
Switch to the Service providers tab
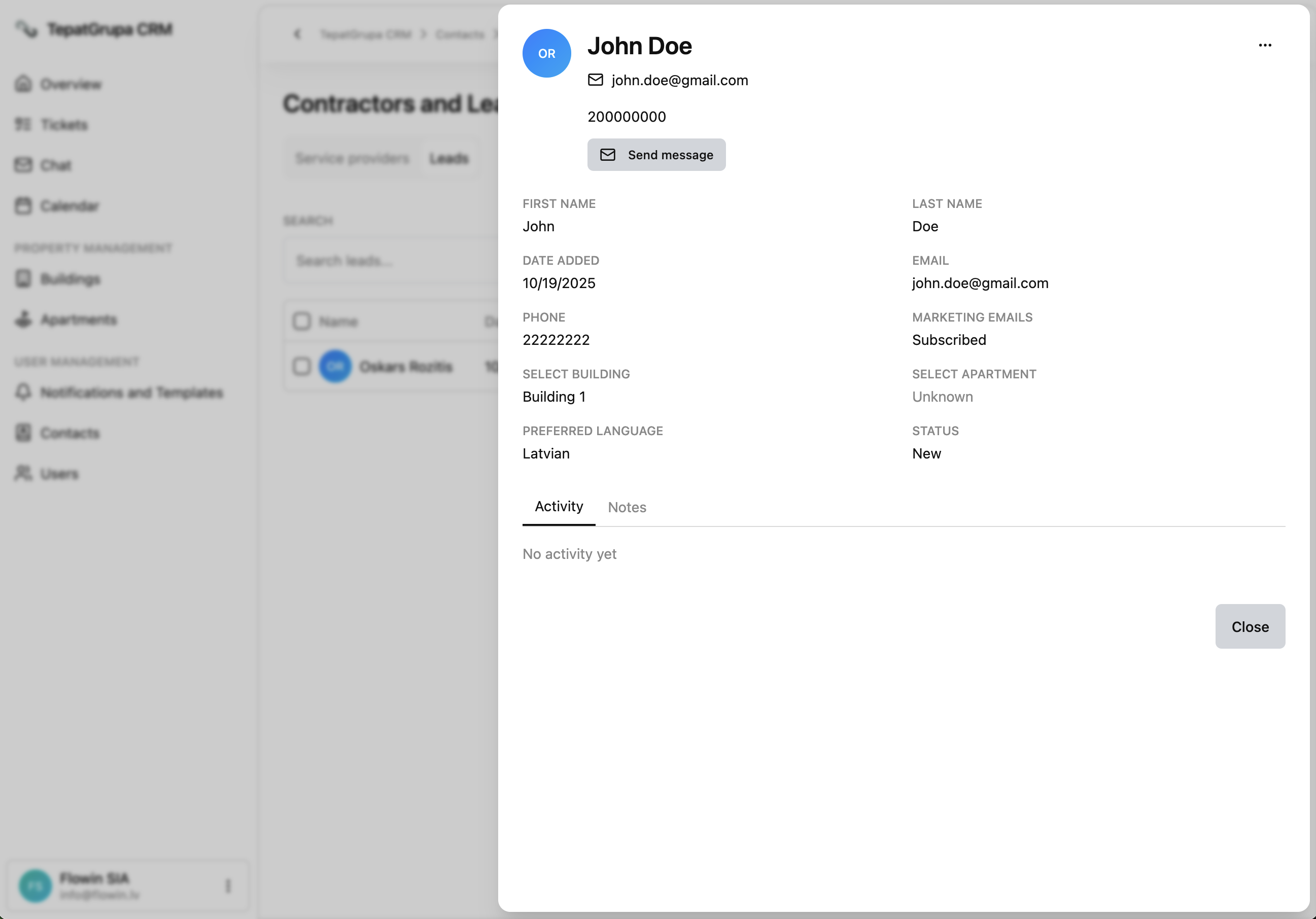352,159
